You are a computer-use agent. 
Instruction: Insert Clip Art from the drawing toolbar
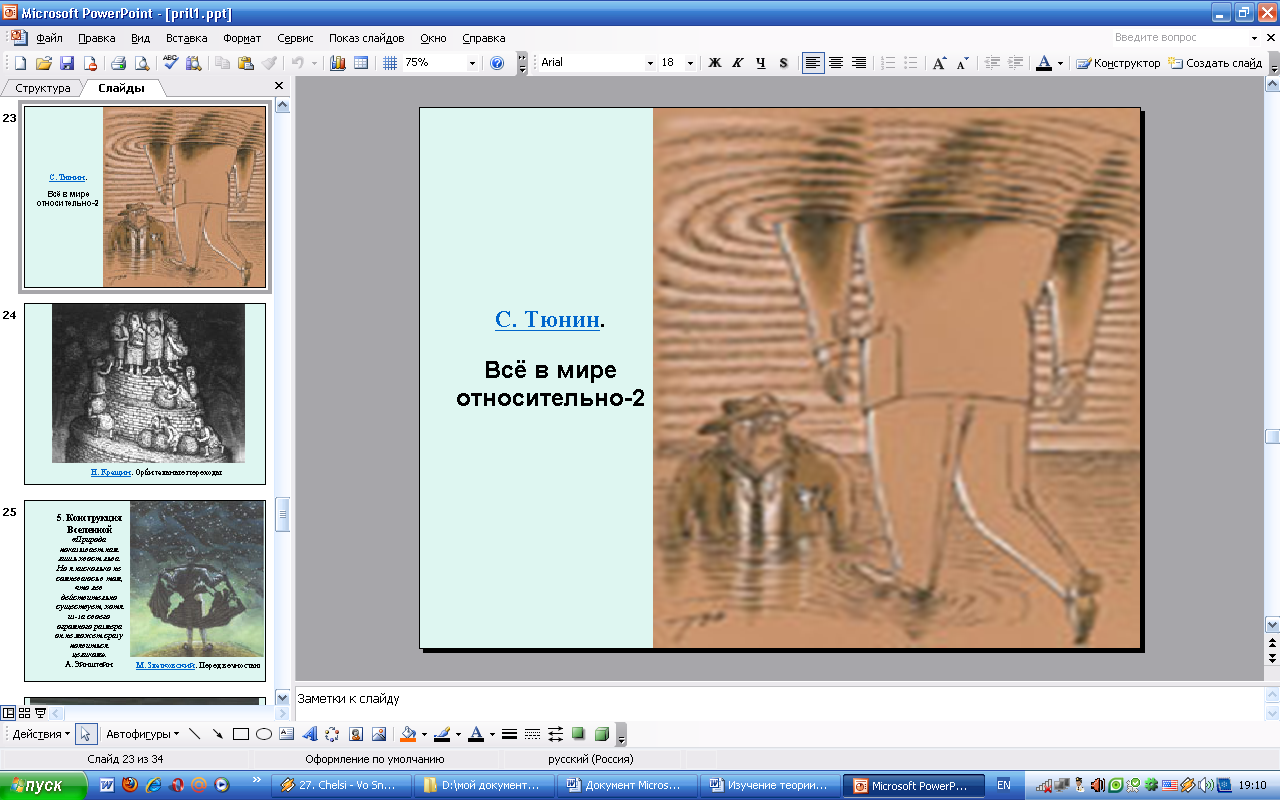(x=355, y=734)
